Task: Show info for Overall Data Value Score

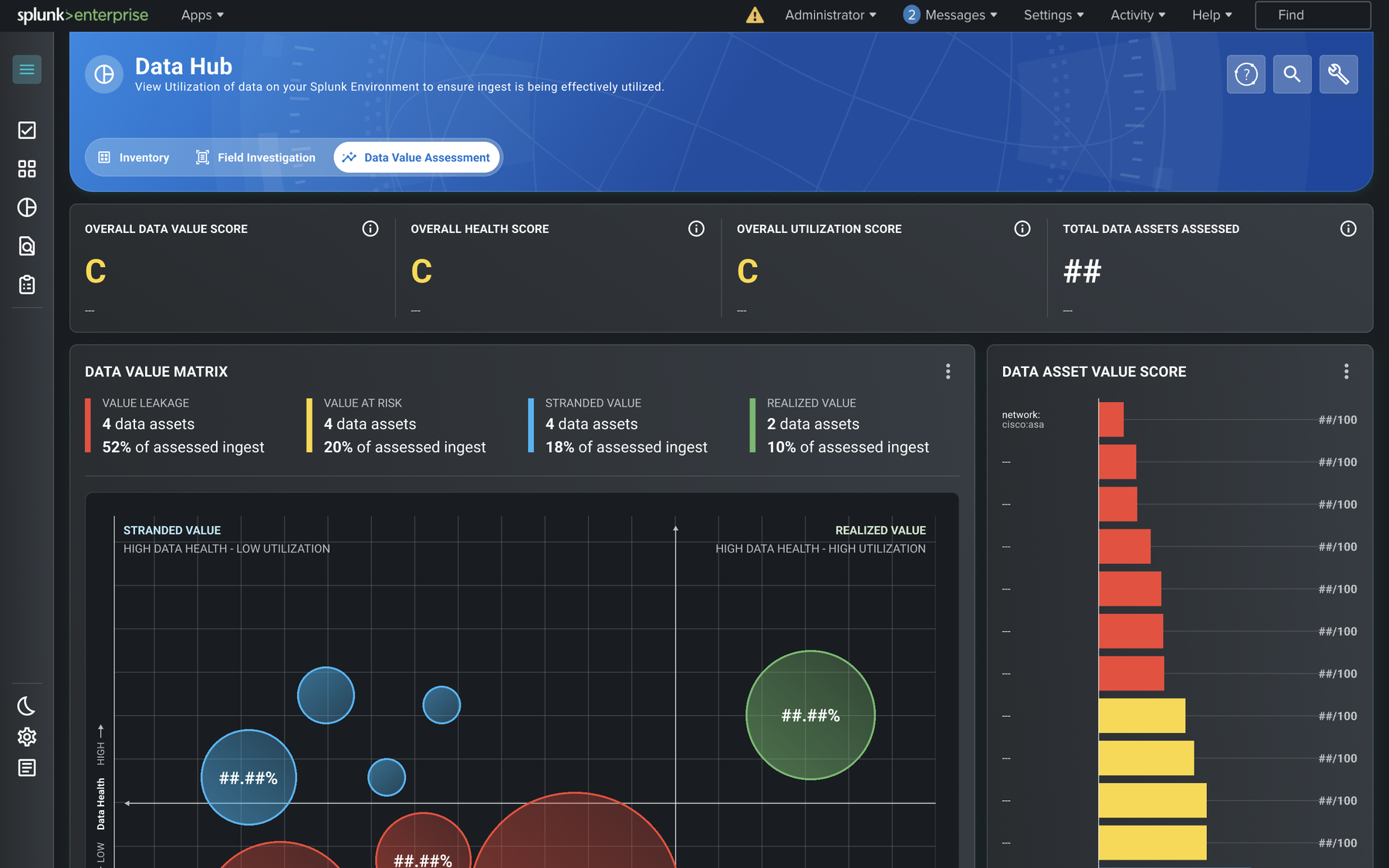Action: (x=370, y=228)
